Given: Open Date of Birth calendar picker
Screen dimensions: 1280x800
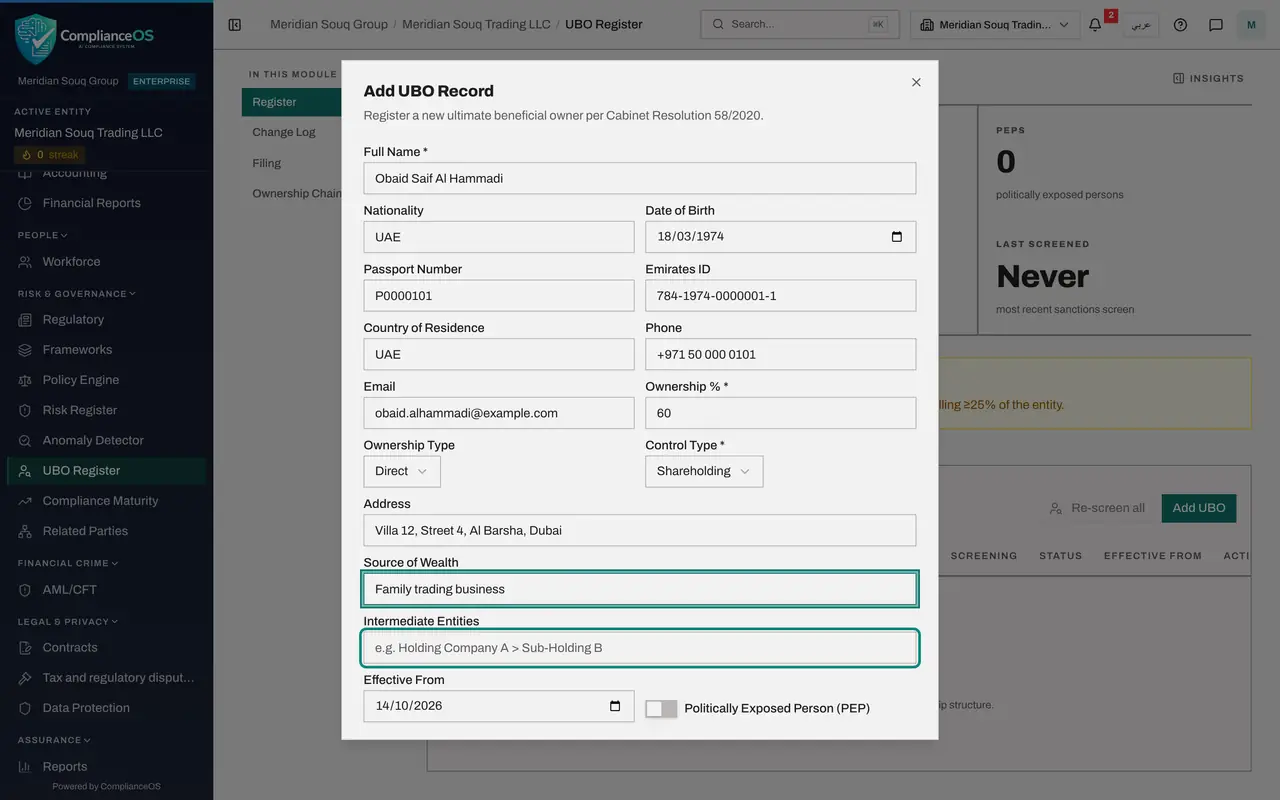Looking at the screenshot, I should (897, 237).
